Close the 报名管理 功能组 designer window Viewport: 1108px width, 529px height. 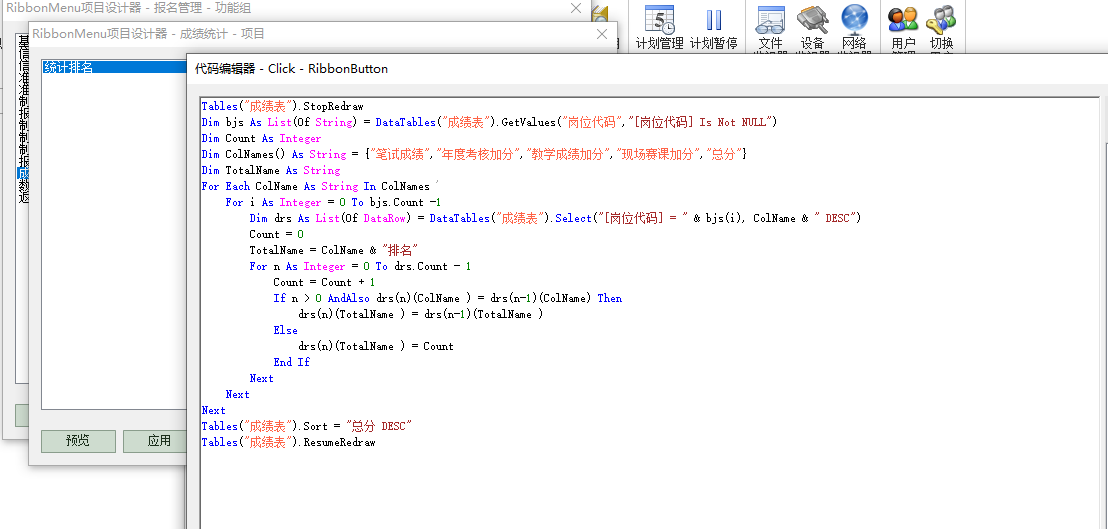pos(575,8)
